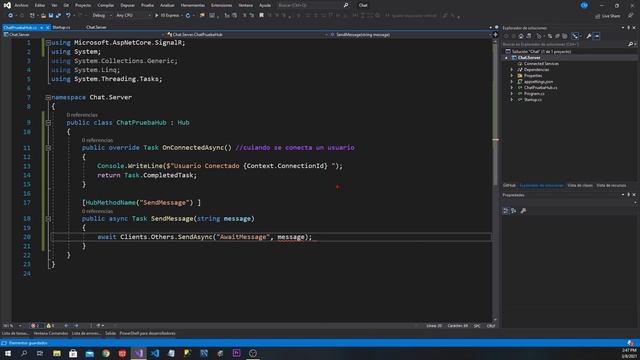Open Google Chrome from the taskbar
Viewport: 640px width, 360px height.
click(x=106, y=353)
